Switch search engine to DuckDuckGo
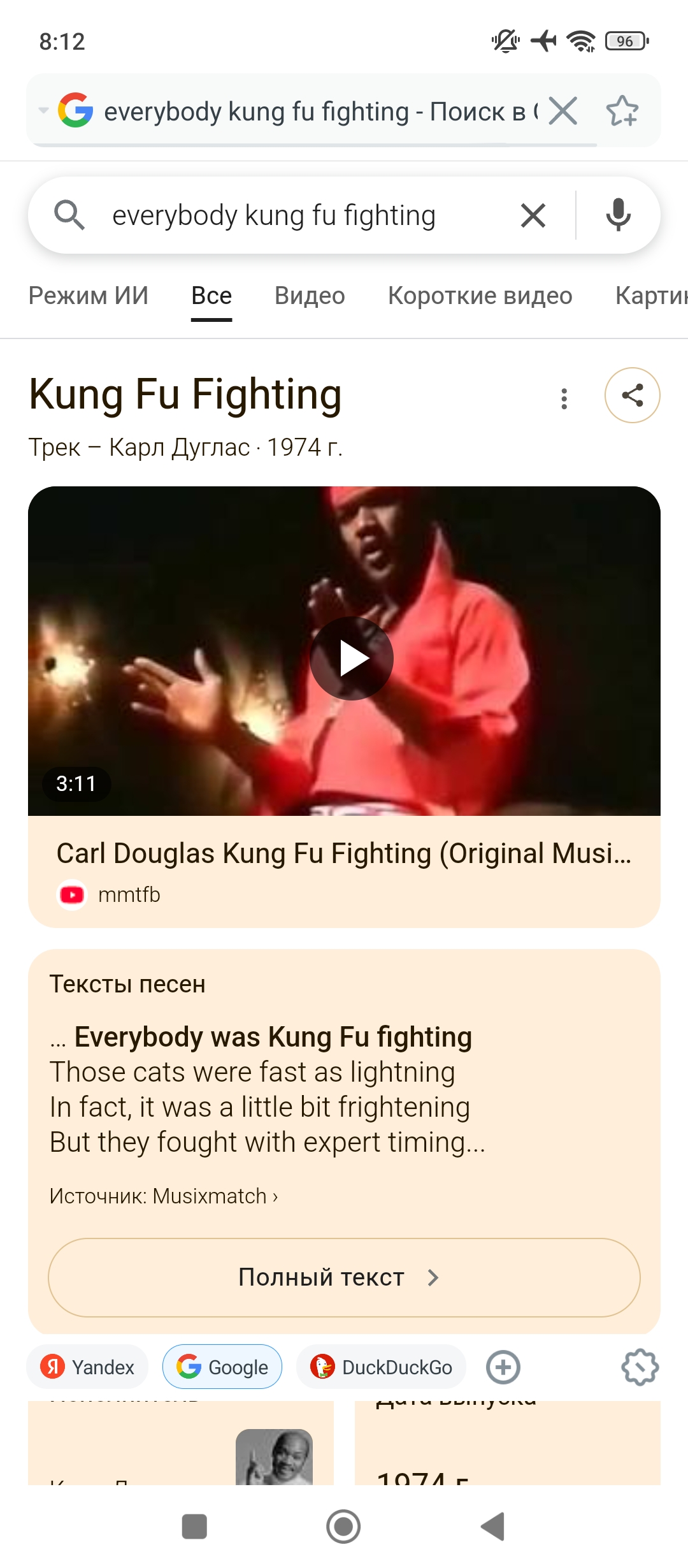The width and height of the screenshot is (688, 1568). click(x=382, y=1367)
